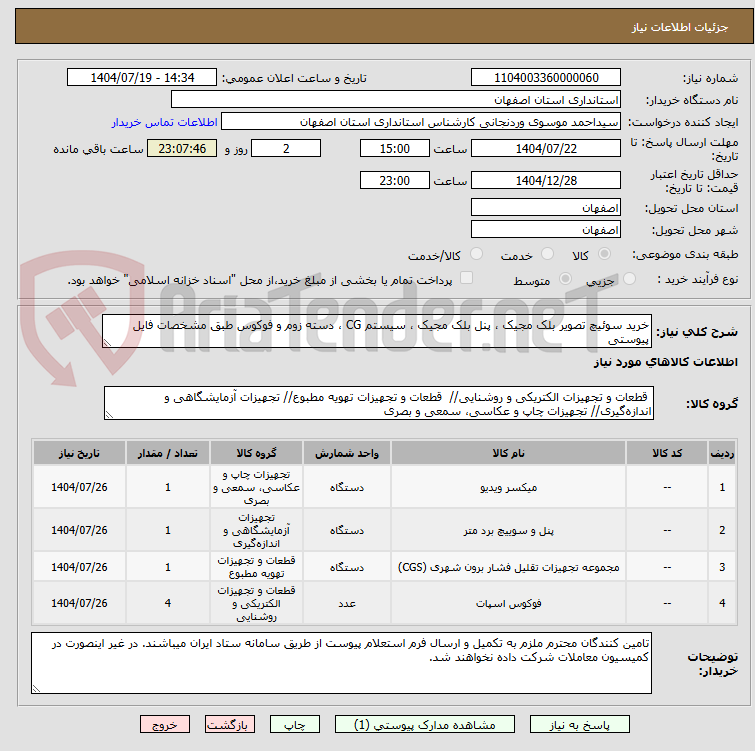The image size is (755, 751).
Task: Click the گروه کالا resize grip
Action: 109,415
